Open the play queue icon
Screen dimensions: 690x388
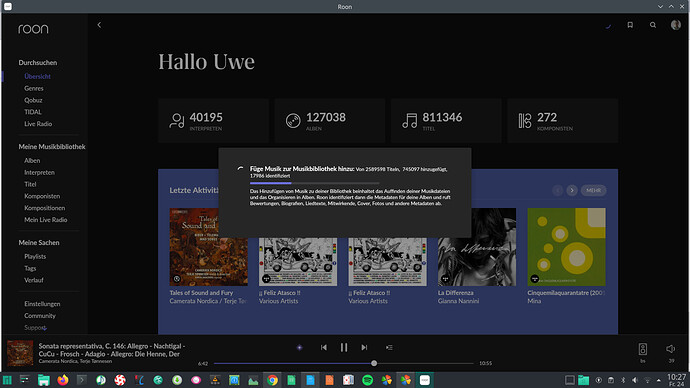(389, 348)
